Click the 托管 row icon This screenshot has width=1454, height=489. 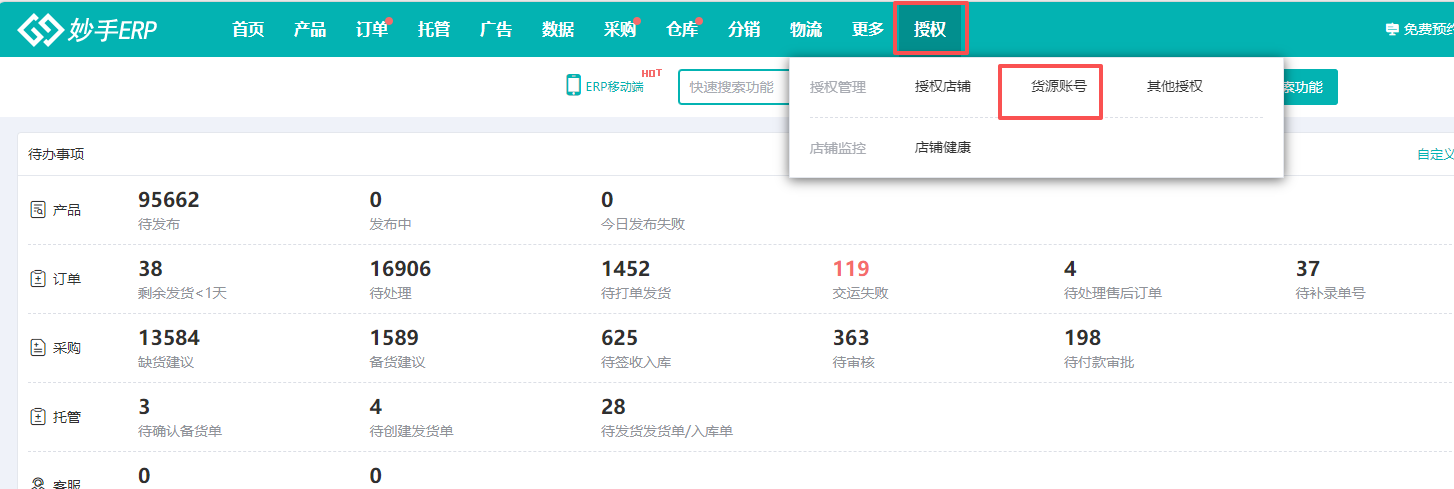(38, 417)
